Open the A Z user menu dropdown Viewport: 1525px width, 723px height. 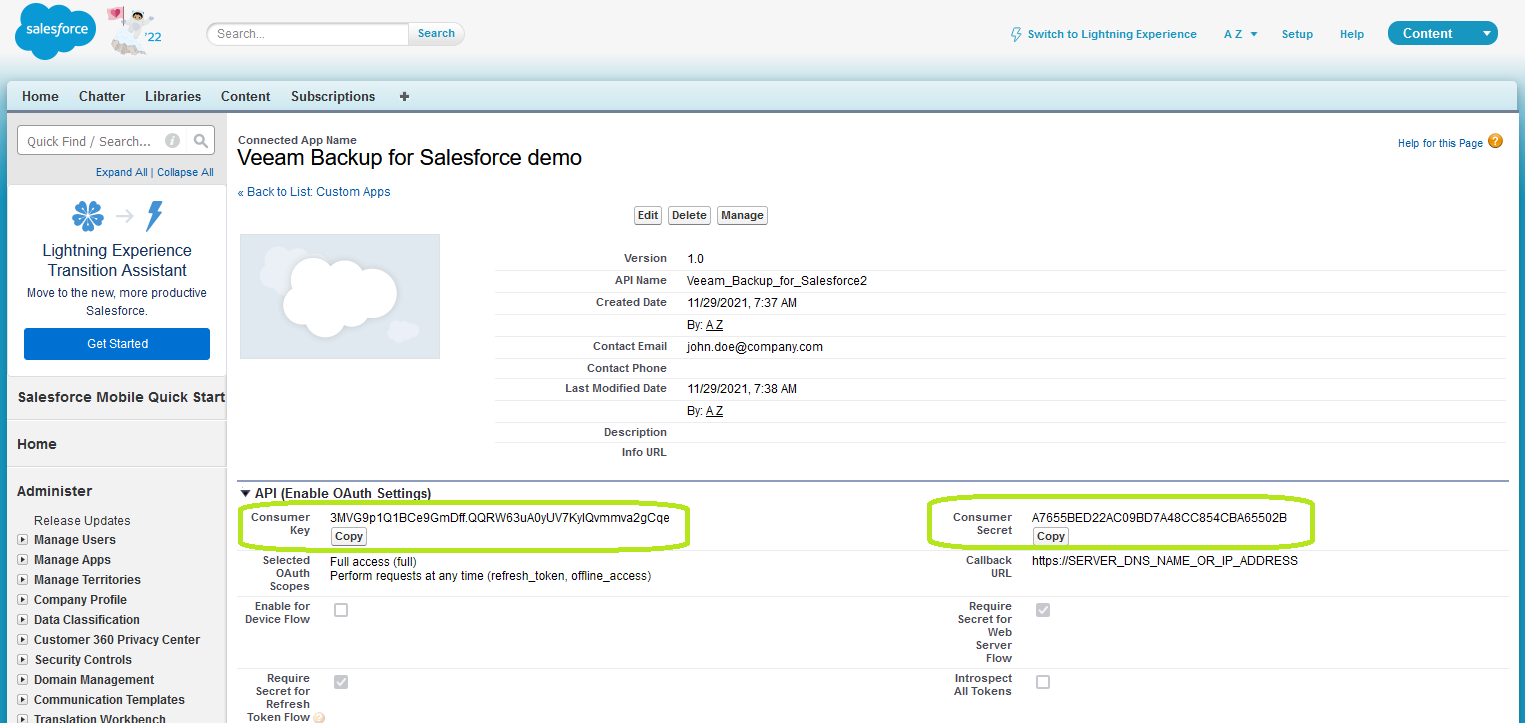pyautogui.click(x=1241, y=34)
